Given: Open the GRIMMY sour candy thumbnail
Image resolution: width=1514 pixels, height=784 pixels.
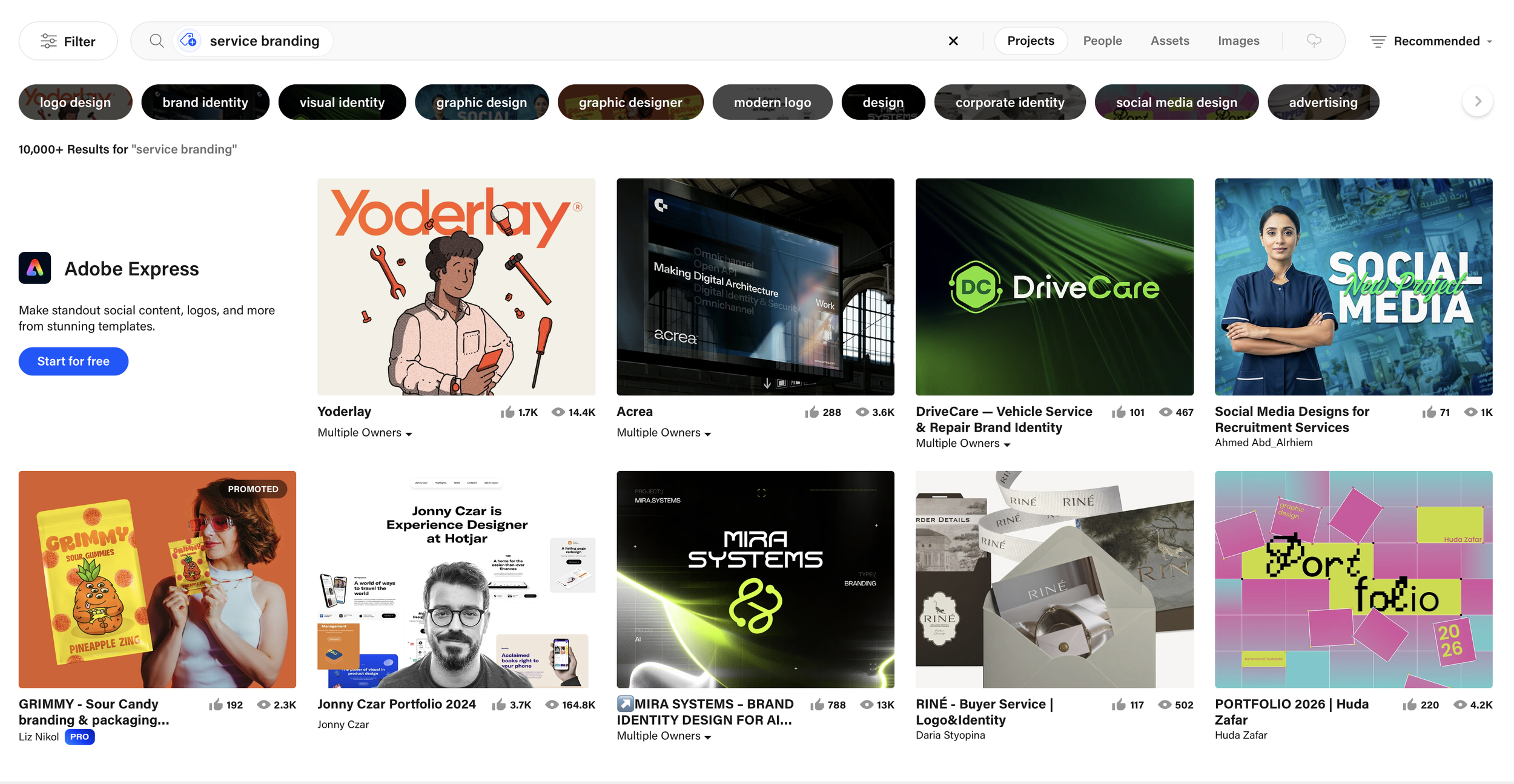Looking at the screenshot, I should click(157, 579).
